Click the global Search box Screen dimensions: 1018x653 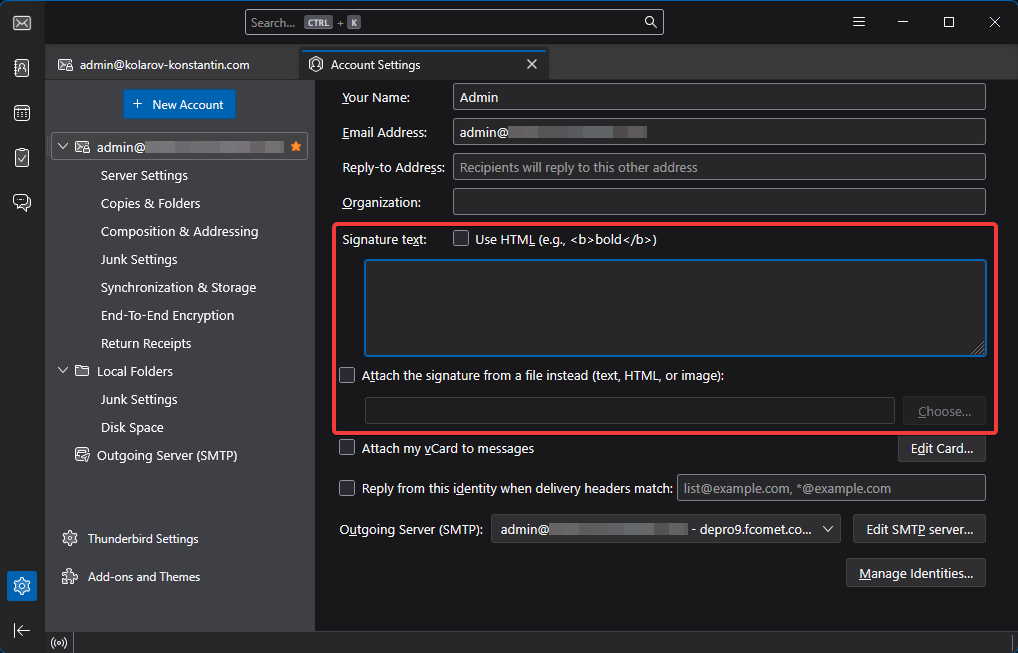454,22
